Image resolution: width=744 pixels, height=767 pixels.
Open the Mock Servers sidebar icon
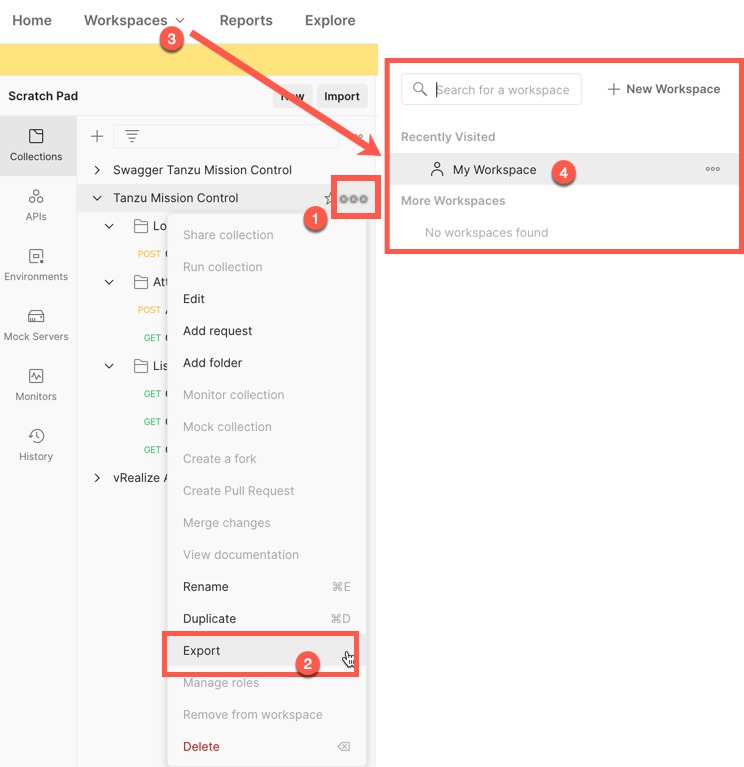click(36, 325)
